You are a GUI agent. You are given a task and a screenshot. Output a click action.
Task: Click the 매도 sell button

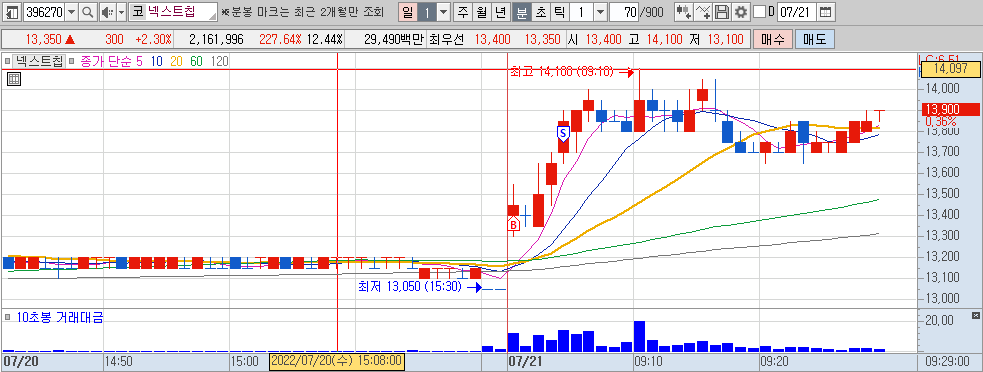[815, 40]
